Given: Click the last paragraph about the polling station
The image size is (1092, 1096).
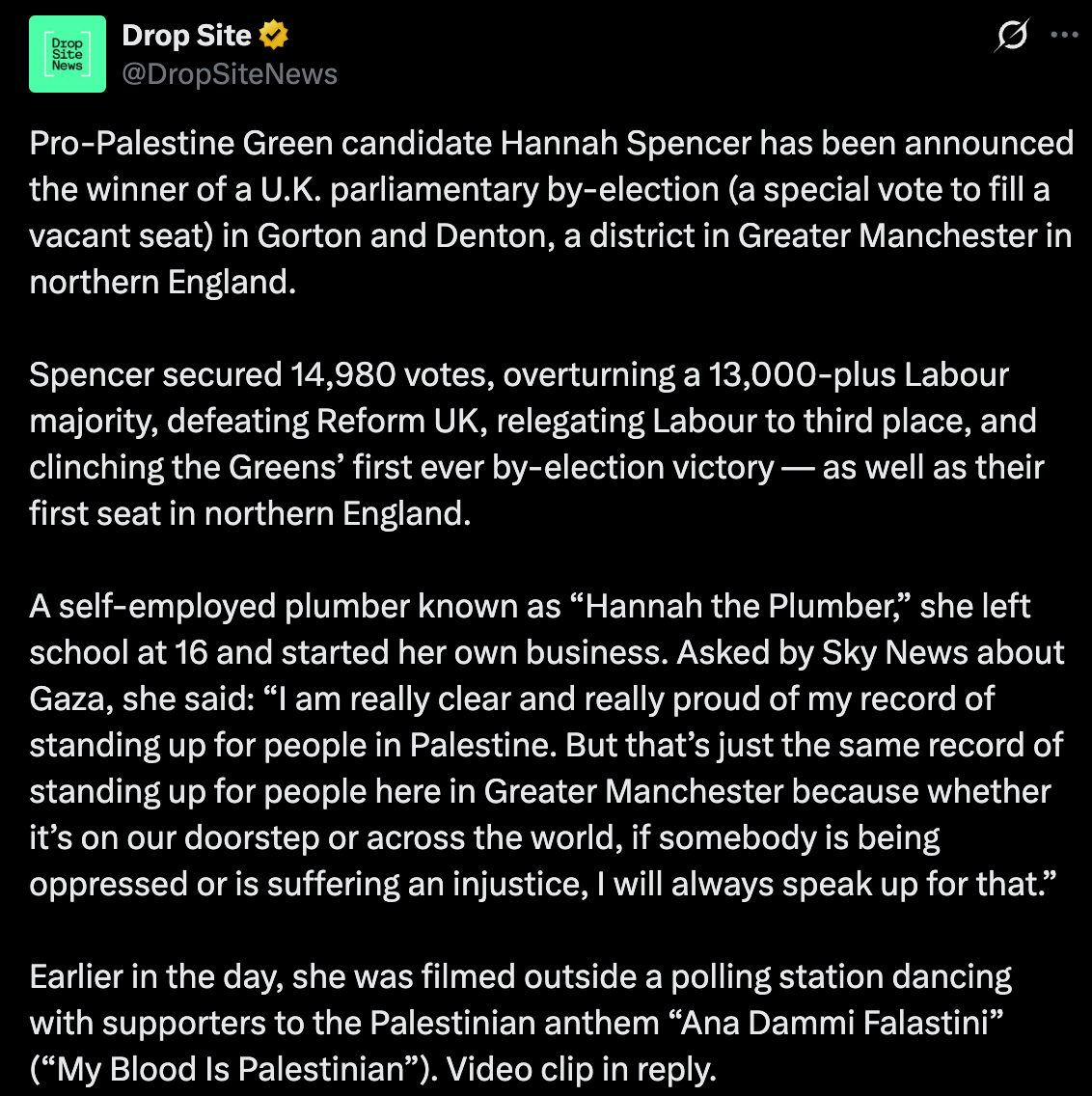Looking at the screenshot, I should point(521,1023).
